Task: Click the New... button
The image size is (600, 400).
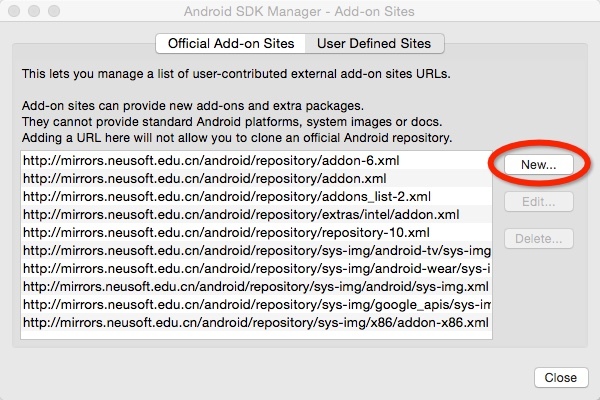Action: point(538,163)
